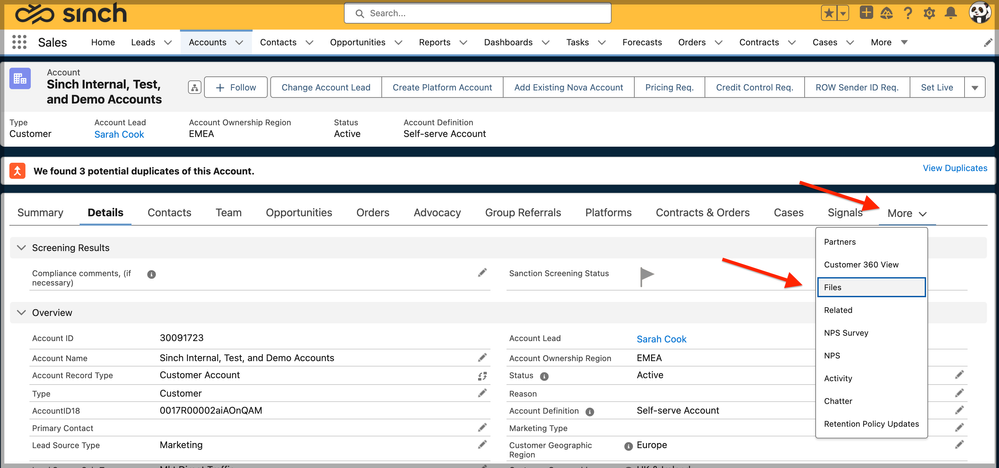The width and height of the screenshot is (999, 468).
Task: Click Change Account Lead button
Action: click(326, 88)
